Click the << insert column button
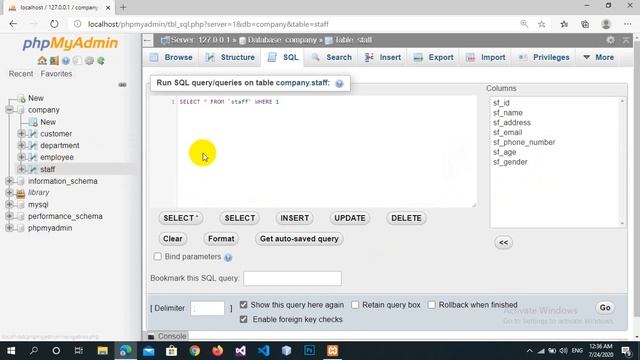Screen dimensions: 640x360 click(503, 242)
